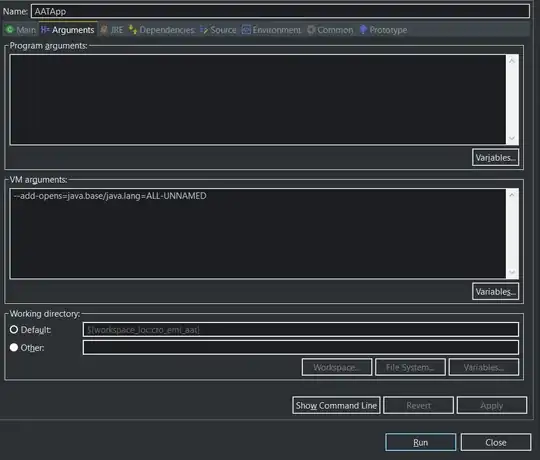
Task: Select the Other working directory radio
Action: pyautogui.click(x=14, y=347)
